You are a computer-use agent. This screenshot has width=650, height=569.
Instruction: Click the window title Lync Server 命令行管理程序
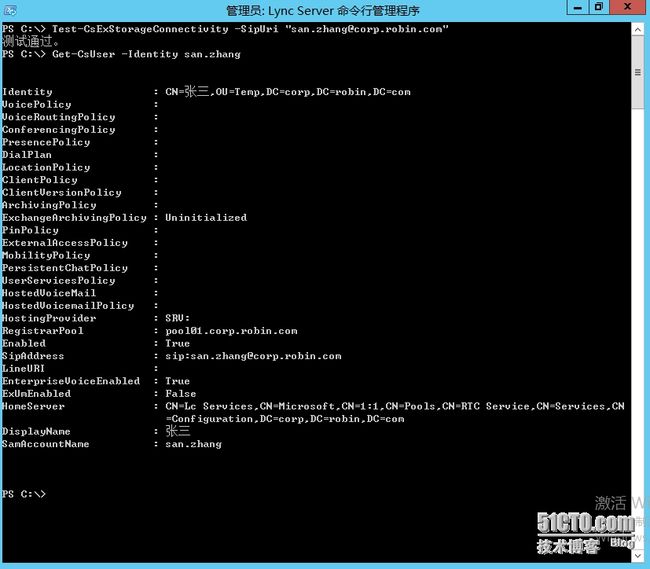323,10
